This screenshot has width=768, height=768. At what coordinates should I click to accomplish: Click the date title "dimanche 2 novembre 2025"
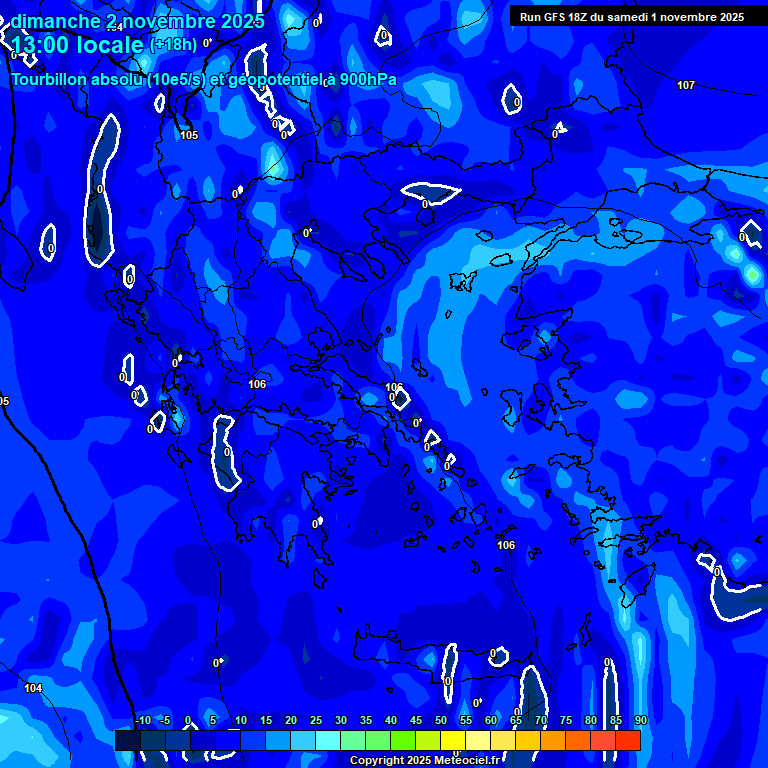coord(137,21)
